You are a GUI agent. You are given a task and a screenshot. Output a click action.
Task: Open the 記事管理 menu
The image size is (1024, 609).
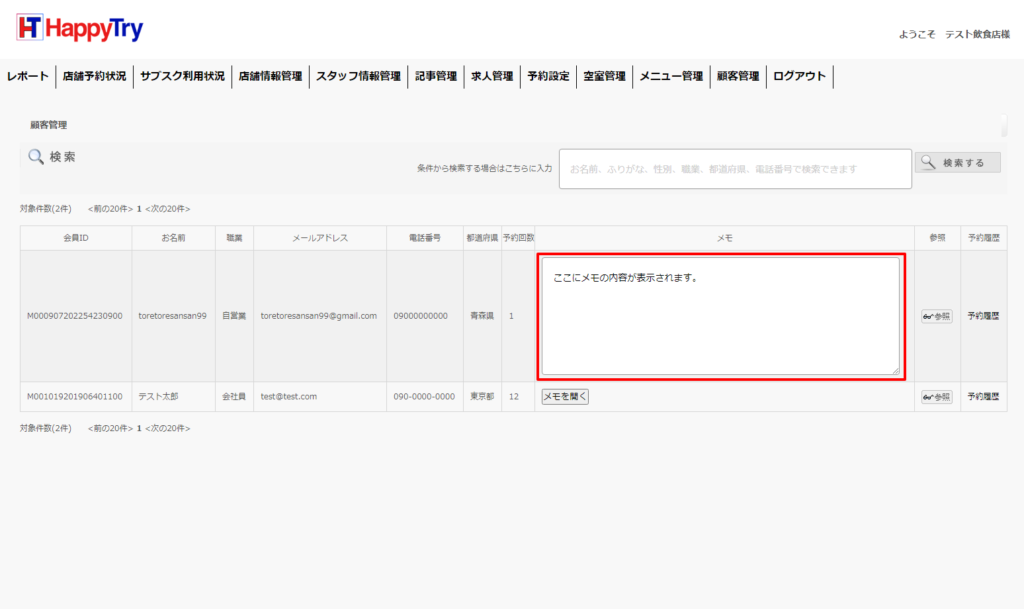click(x=436, y=76)
